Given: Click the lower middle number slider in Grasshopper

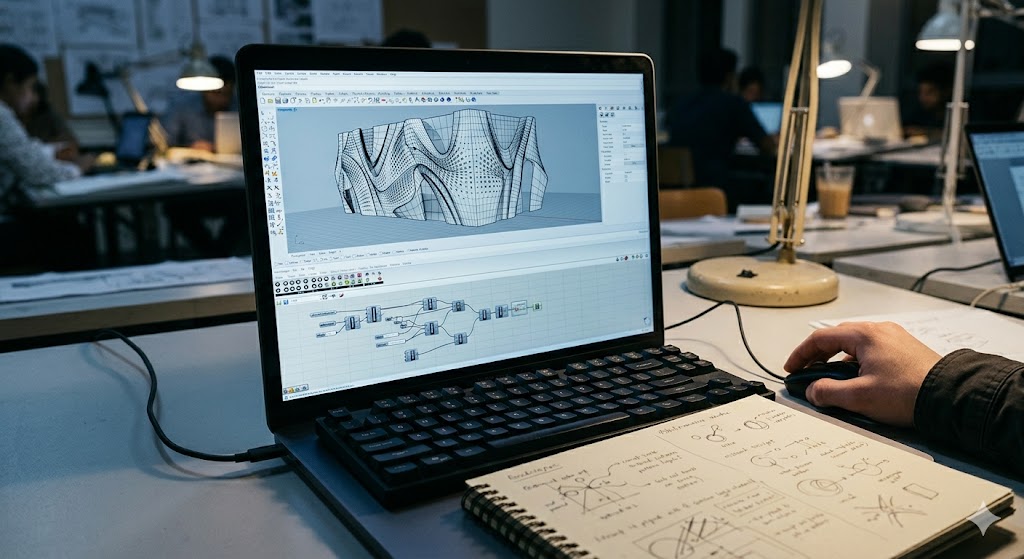Looking at the screenshot, I should pos(391,343).
